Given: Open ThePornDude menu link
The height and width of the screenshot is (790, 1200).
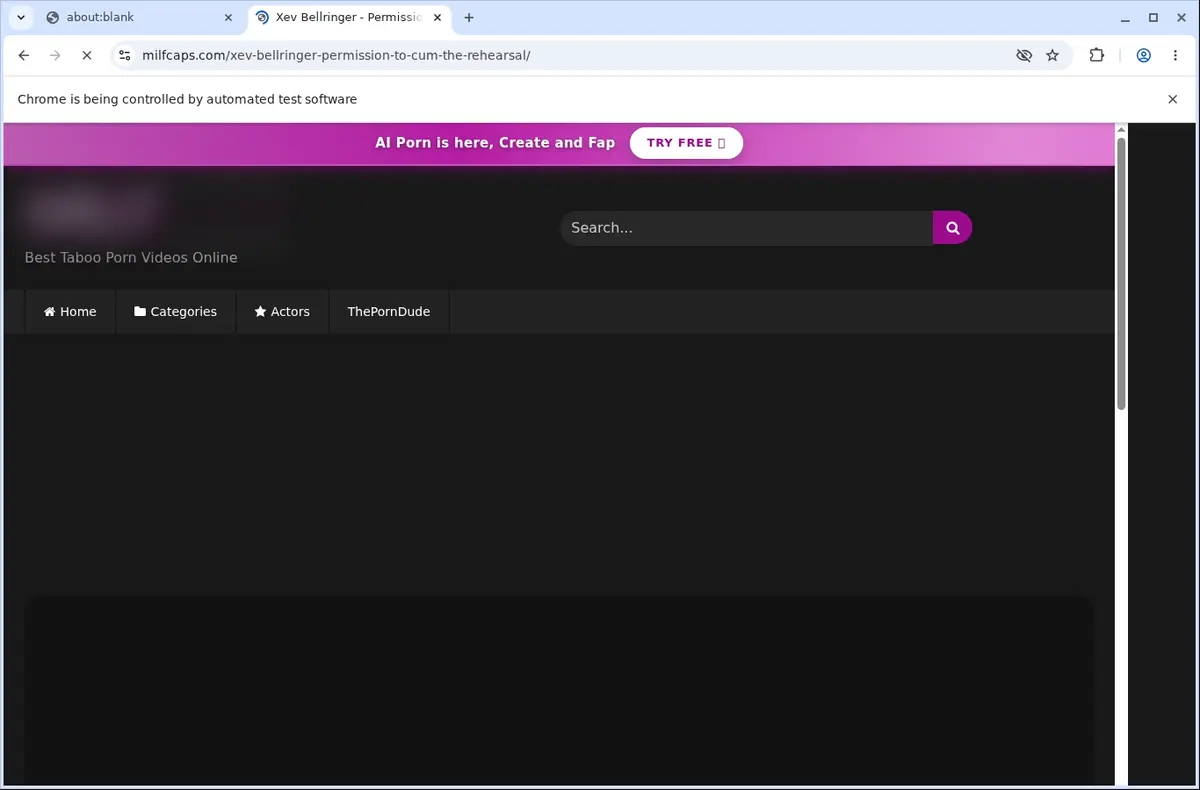Looking at the screenshot, I should 389,311.
